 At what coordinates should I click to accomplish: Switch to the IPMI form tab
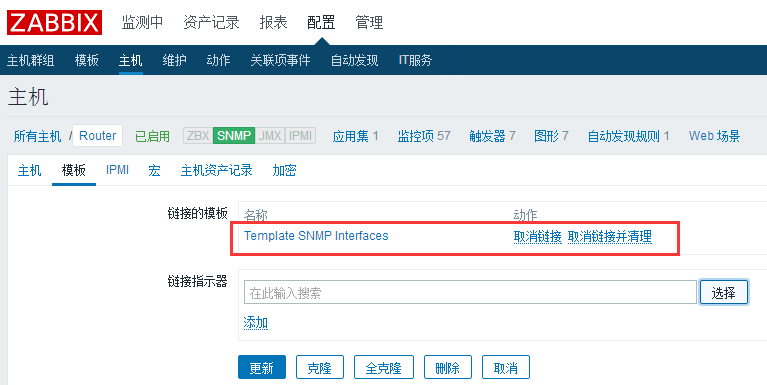[x=117, y=170]
